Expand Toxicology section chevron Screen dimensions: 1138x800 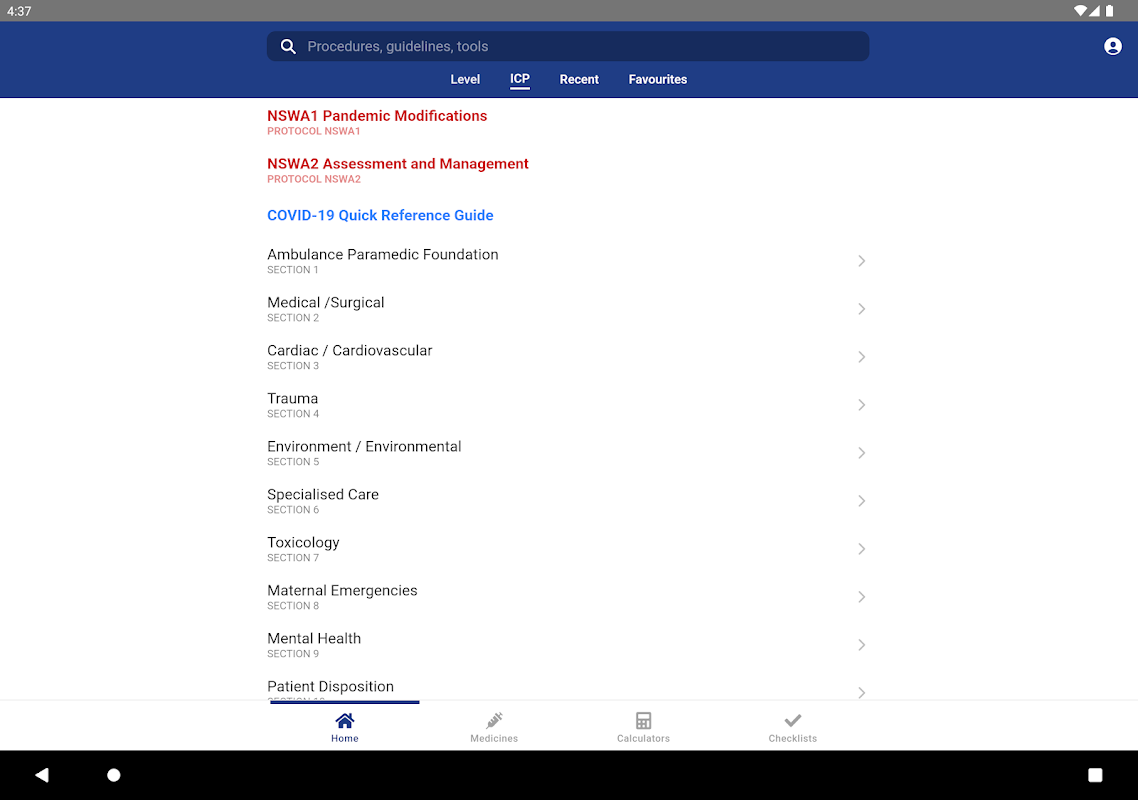click(861, 548)
